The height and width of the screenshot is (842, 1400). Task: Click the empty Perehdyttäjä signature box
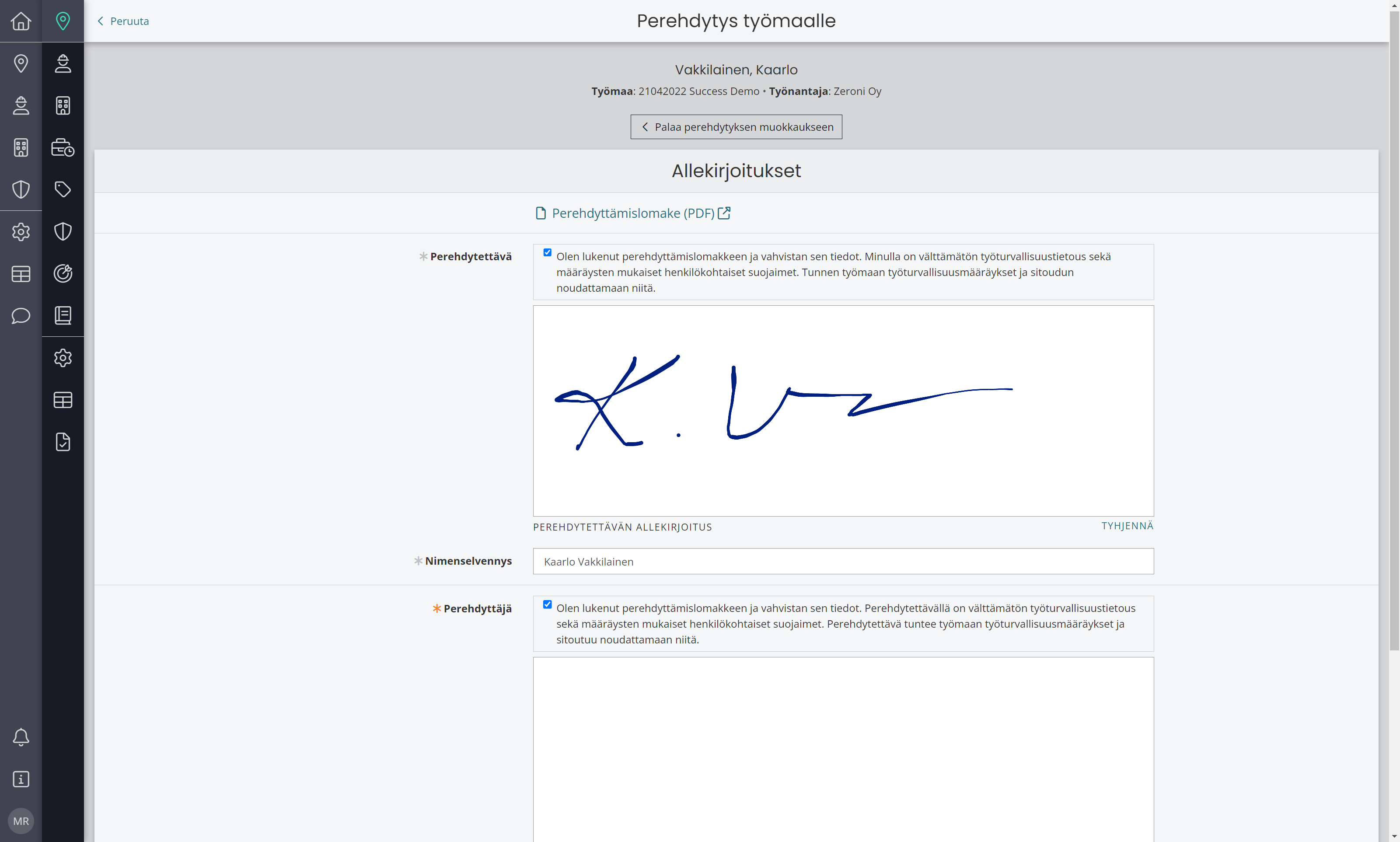click(x=844, y=749)
